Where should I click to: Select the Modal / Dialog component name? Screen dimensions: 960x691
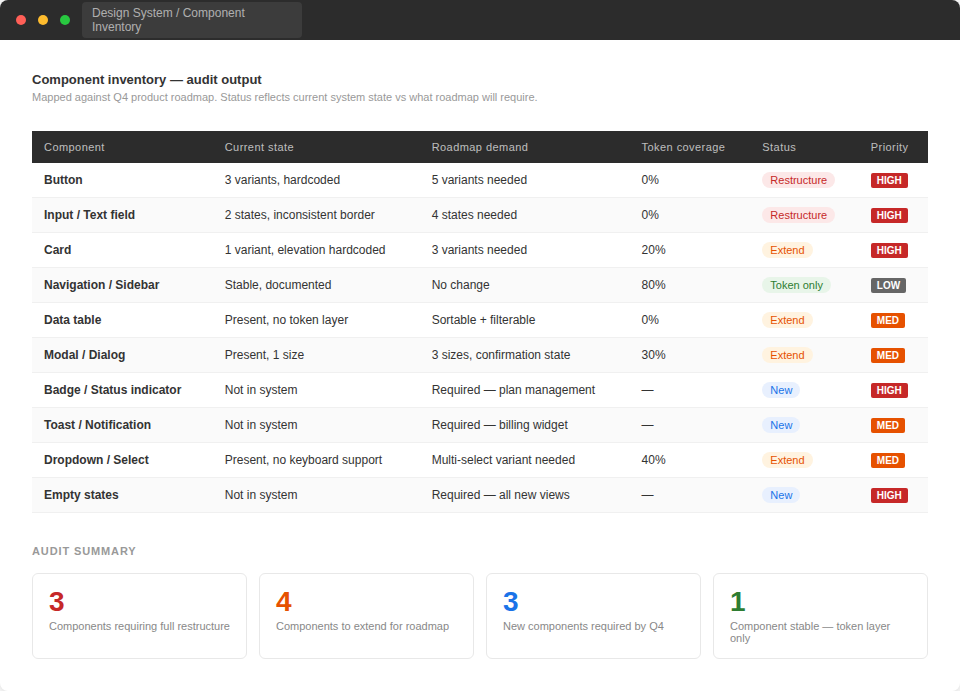click(x=84, y=354)
